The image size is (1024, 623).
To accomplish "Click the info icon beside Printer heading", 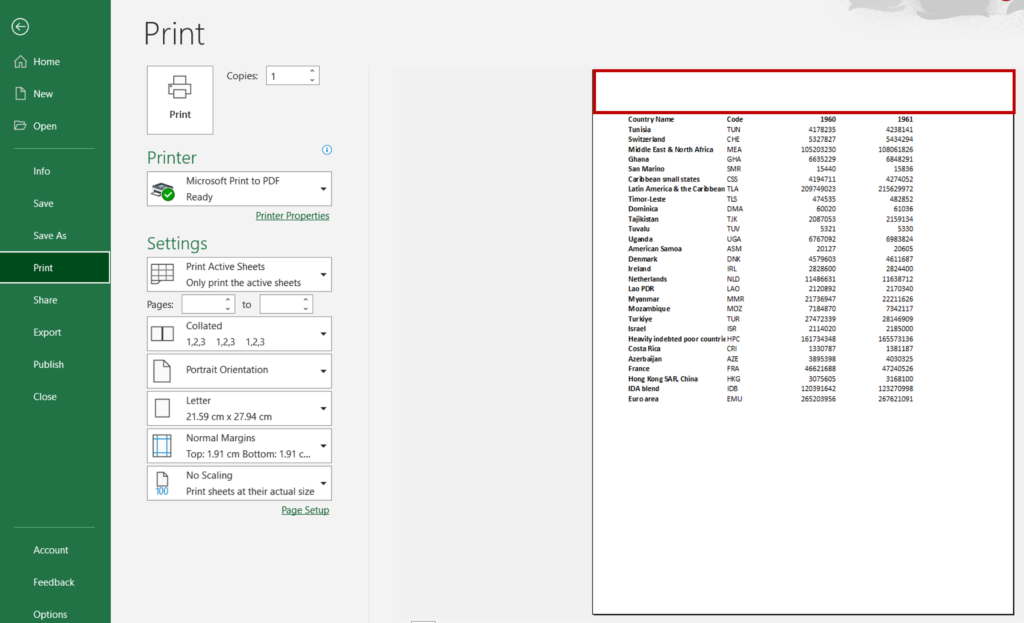I will point(326,150).
